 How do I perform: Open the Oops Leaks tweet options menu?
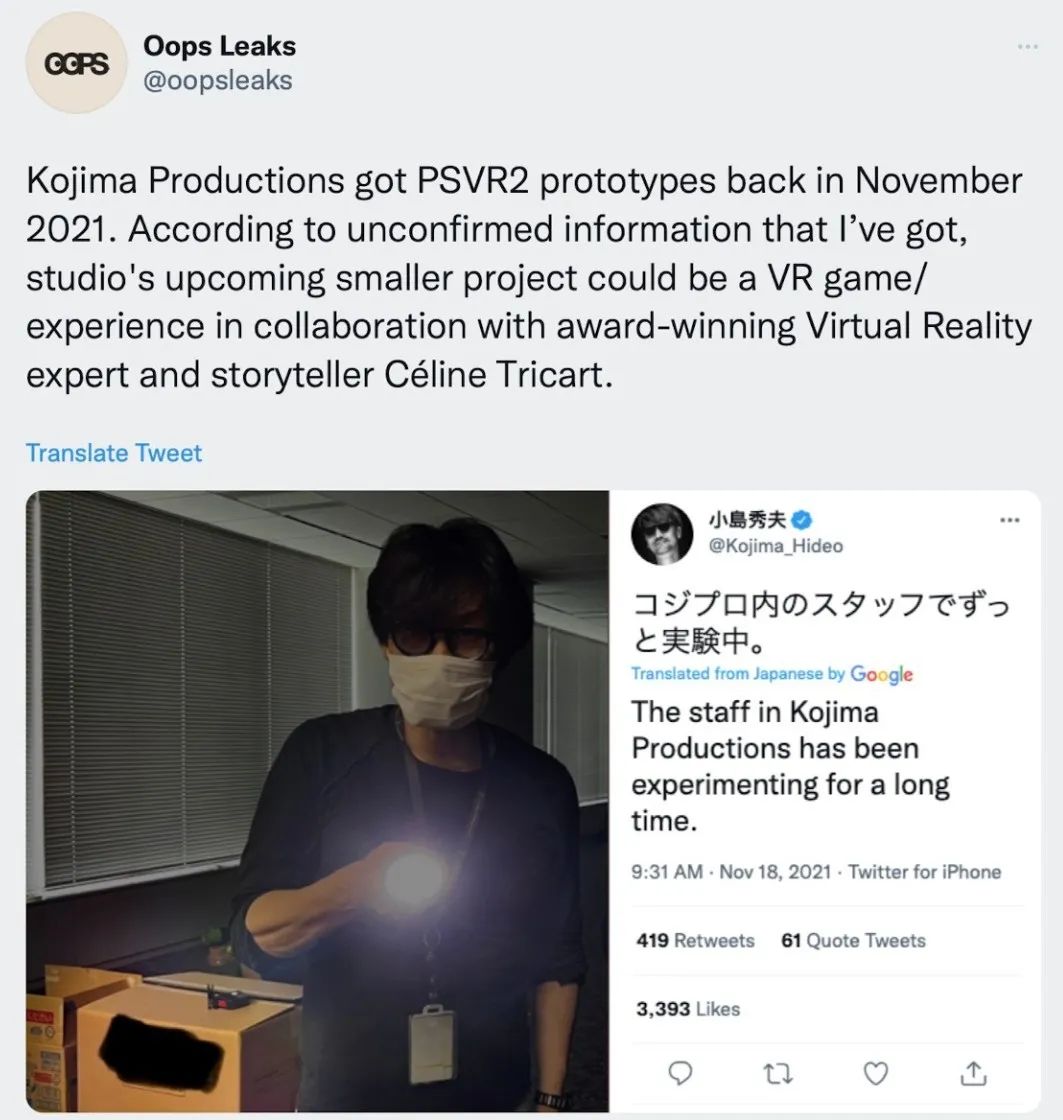1028,47
